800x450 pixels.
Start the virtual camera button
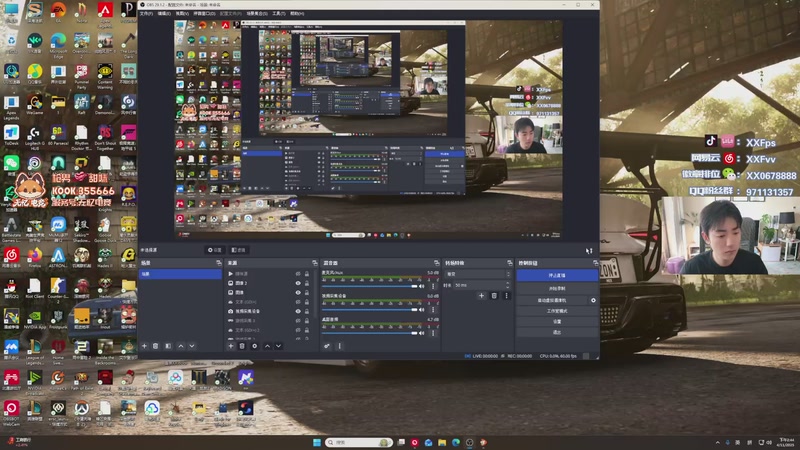552,301
